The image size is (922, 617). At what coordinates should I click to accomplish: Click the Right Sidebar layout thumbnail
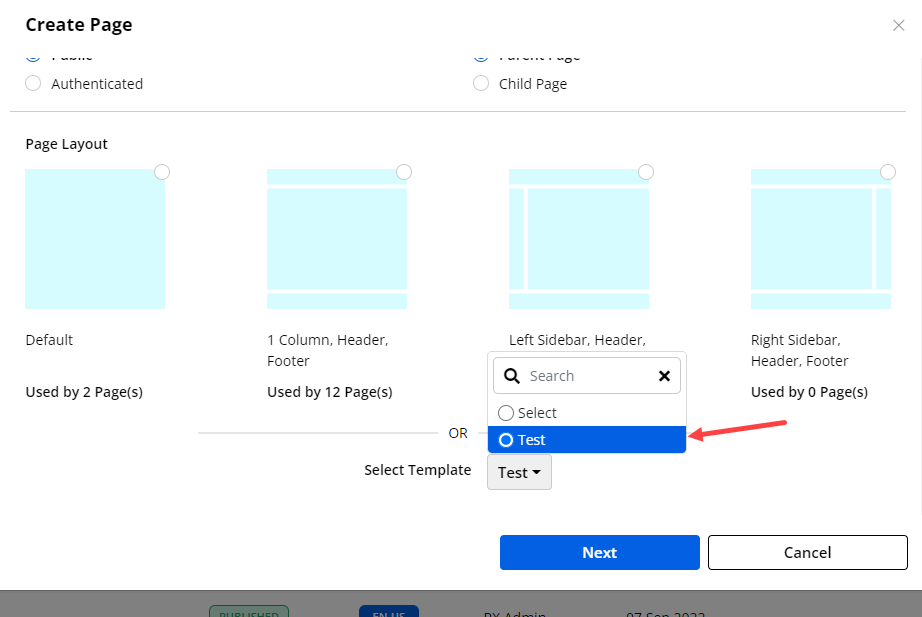pos(821,239)
